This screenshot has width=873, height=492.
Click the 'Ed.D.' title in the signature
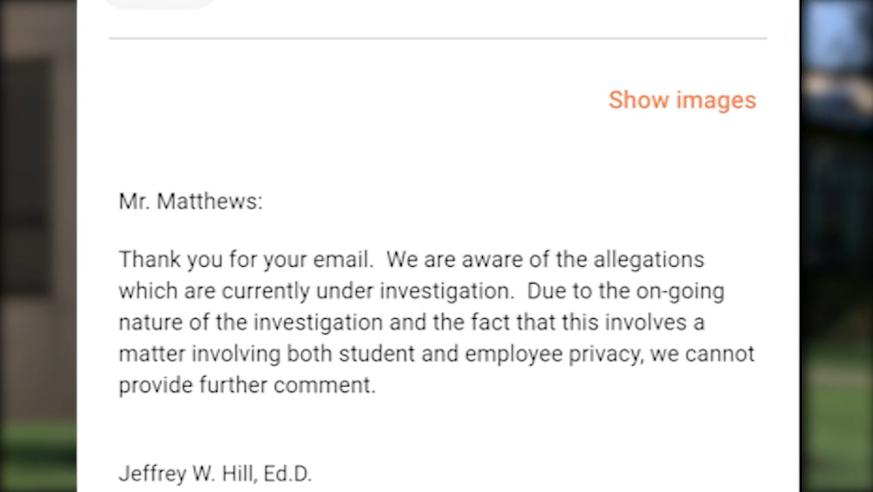tap(287, 474)
